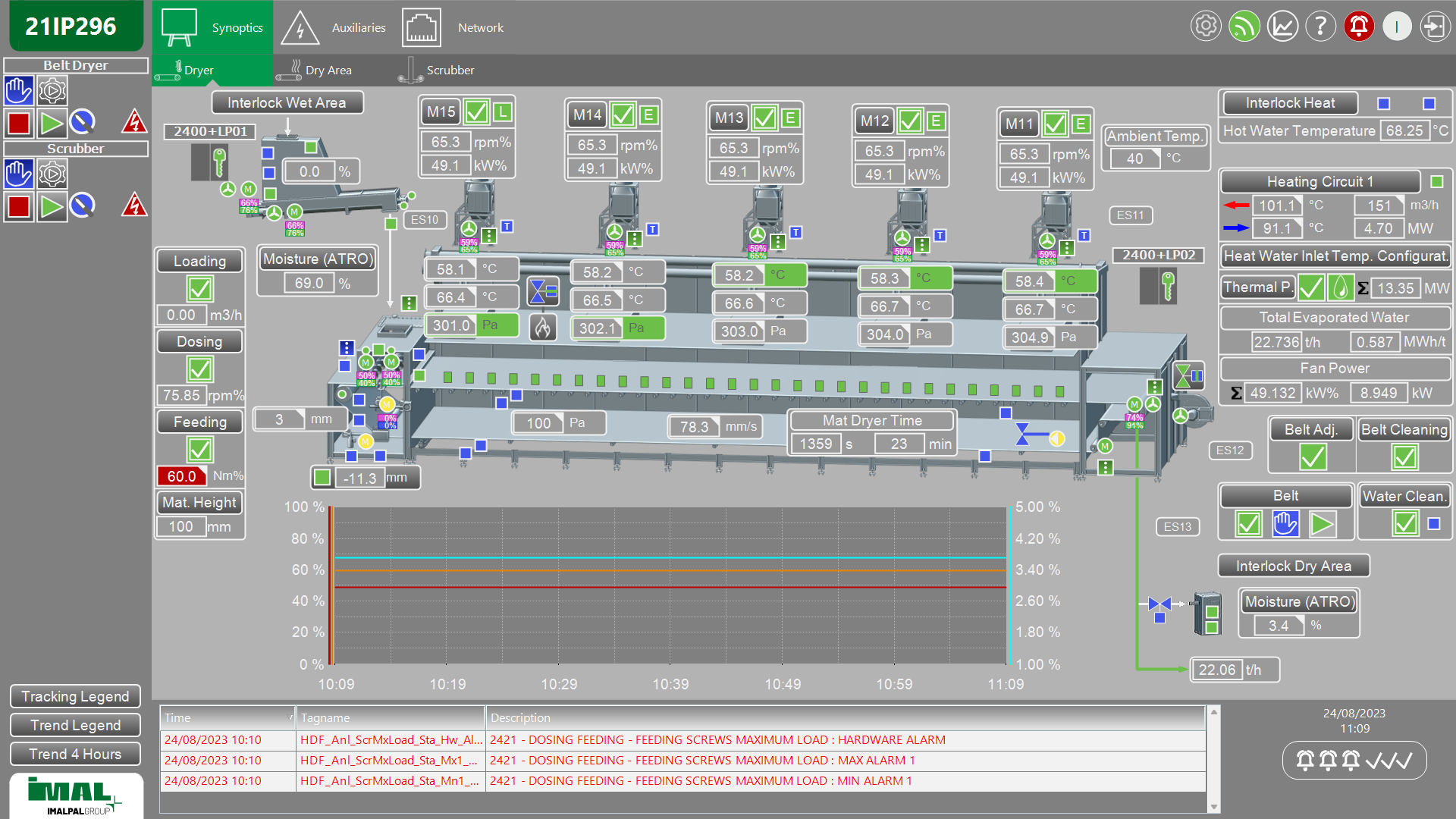1456x819 pixels.
Task: Click the Trend 4 Hours button
Action: click(75, 754)
